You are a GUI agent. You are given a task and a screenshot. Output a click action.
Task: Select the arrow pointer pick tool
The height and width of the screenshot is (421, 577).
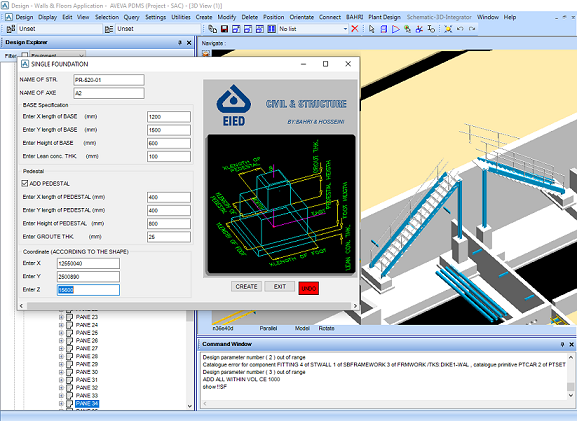[371, 29]
